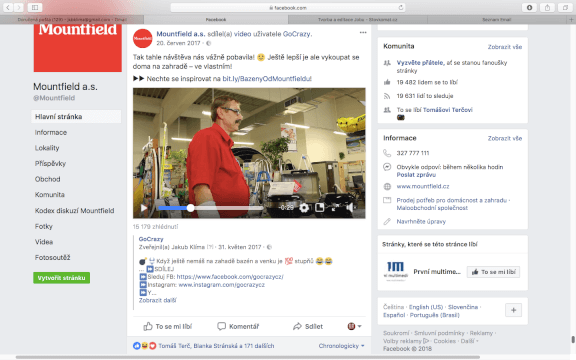576x360 pixels.
Task: Like the První multimediální page
Action: coord(493,272)
